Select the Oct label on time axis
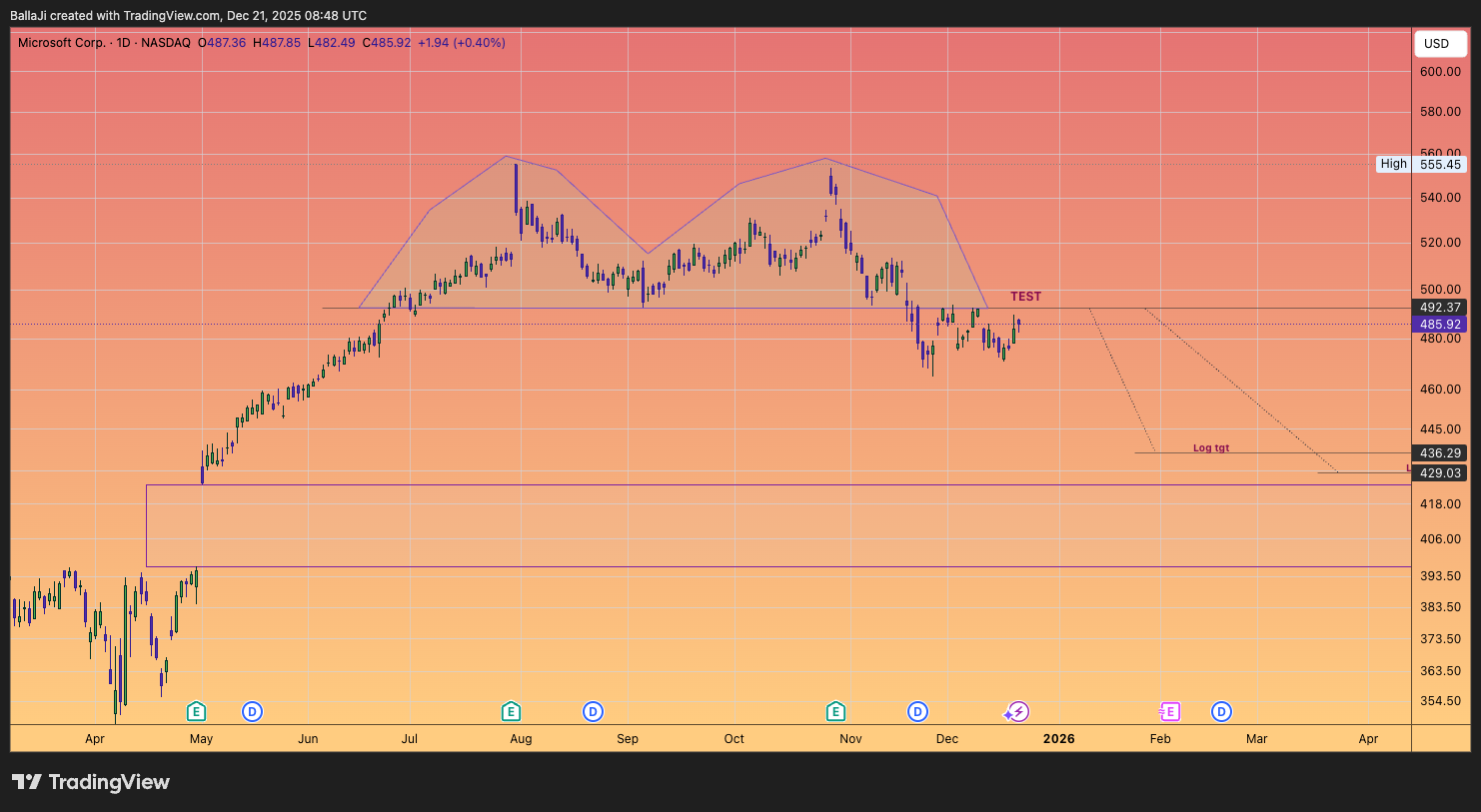This screenshot has width=1481, height=812. coord(735,739)
